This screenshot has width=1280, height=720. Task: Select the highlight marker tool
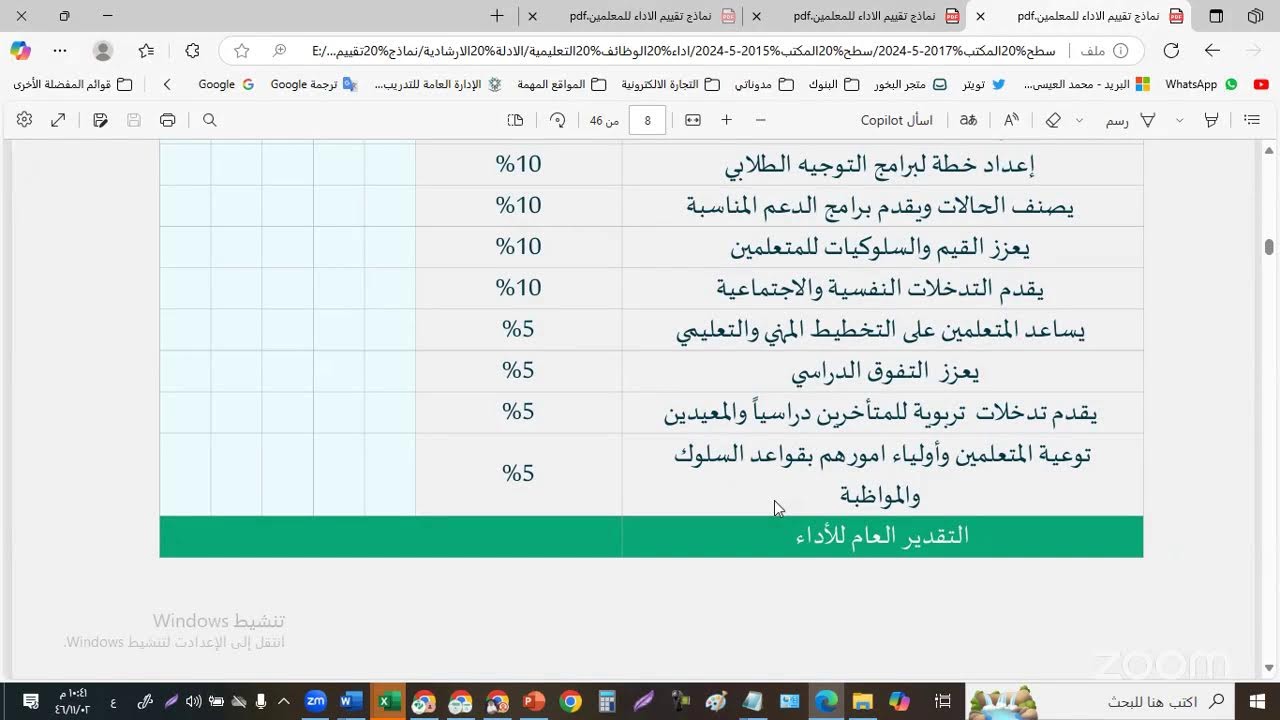click(1211, 120)
